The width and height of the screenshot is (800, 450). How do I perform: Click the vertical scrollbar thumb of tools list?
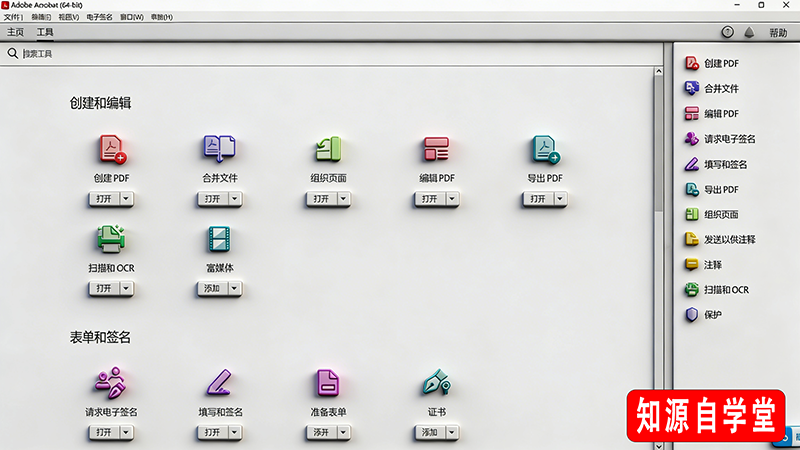[x=659, y=144]
